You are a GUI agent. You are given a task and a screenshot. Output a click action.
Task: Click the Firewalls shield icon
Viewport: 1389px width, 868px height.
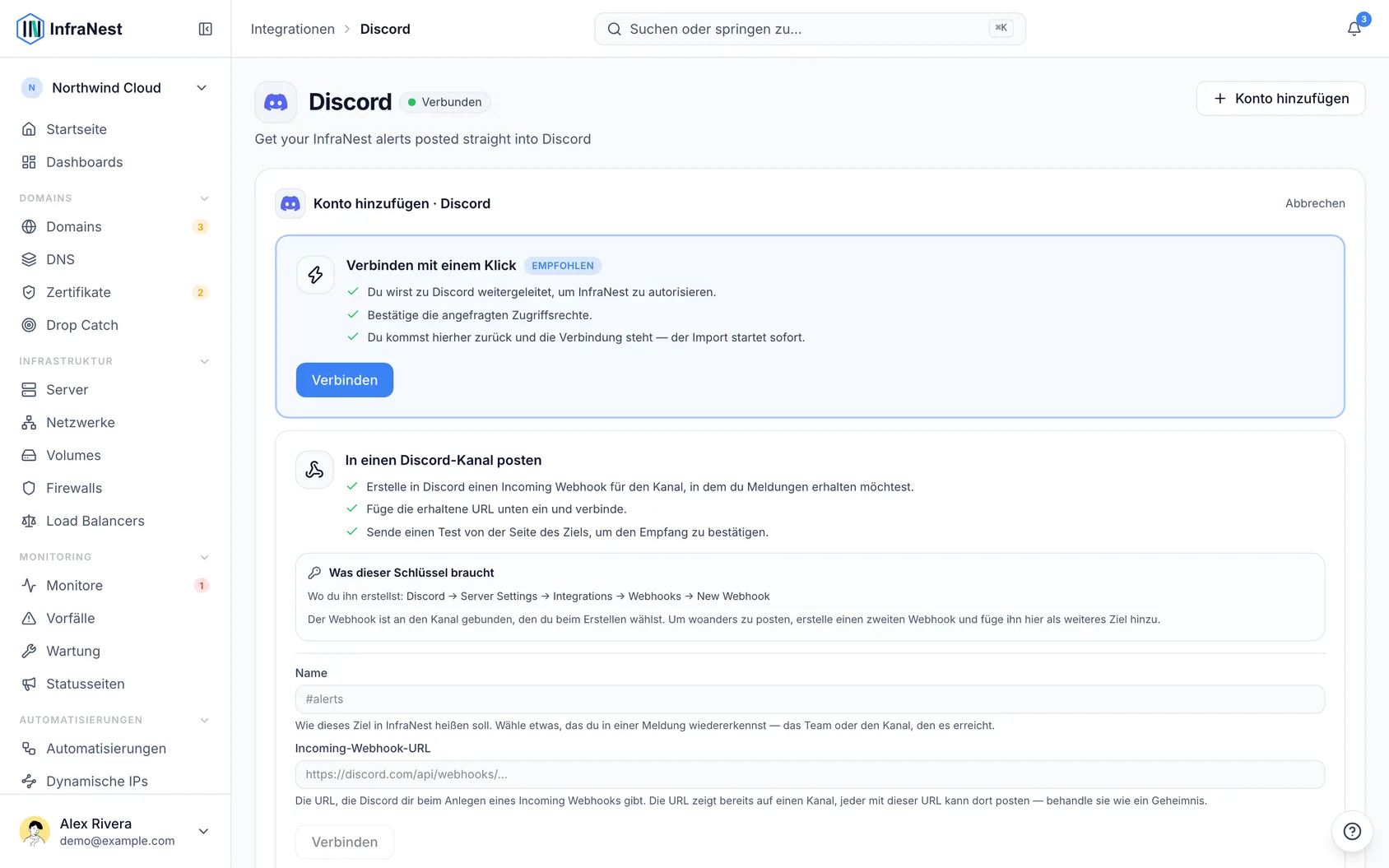29,488
